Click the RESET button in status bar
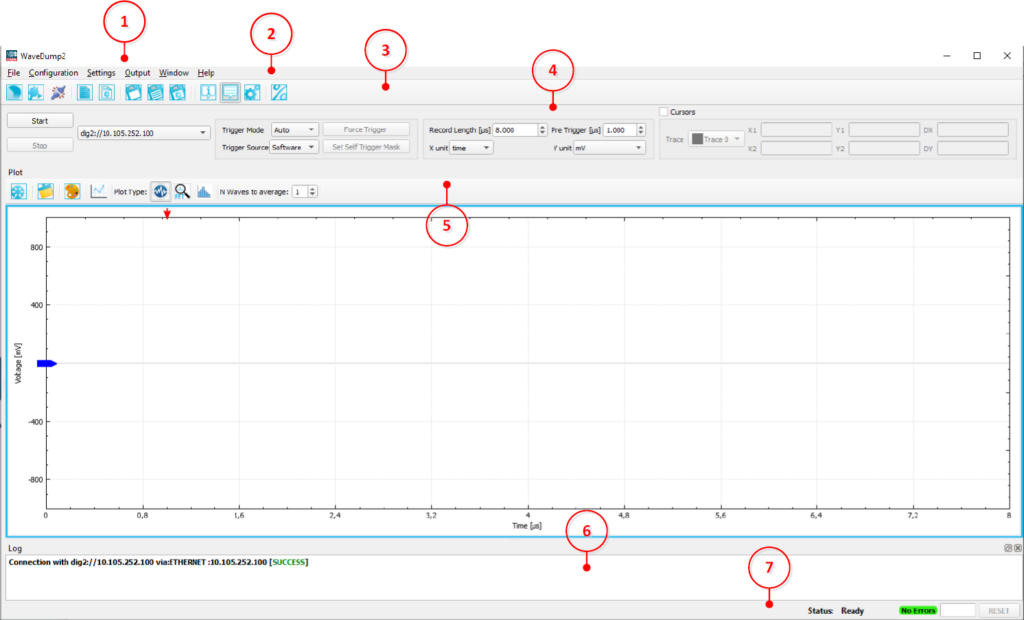Screen dimensions: 1024x620 tap(999, 611)
